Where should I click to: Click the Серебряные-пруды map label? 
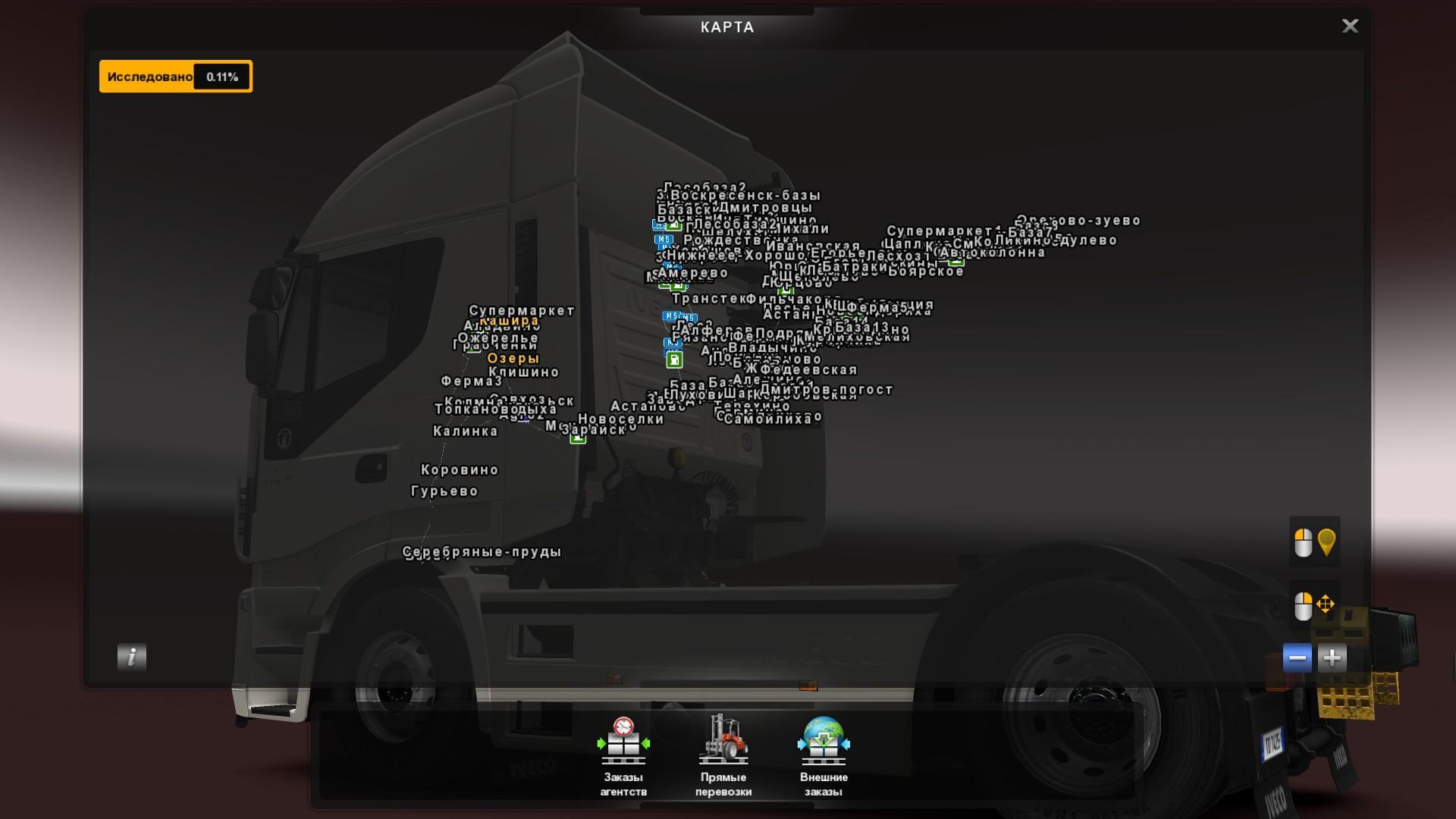pyautogui.click(x=482, y=552)
